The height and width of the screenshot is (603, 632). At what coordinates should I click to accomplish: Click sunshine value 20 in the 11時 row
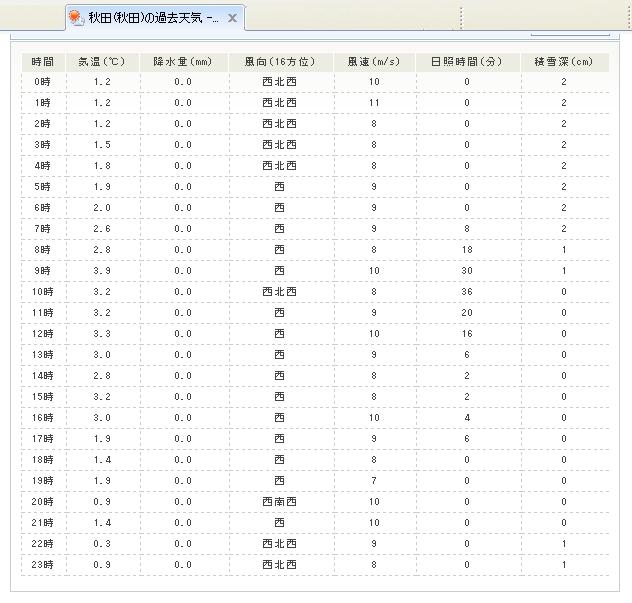467,313
